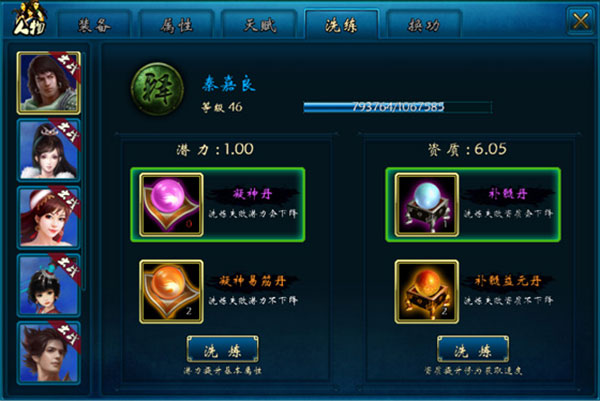Open the 装备 equipment tab
The height and width of the screenshot is (401, 600).
(x=94, y=24)
